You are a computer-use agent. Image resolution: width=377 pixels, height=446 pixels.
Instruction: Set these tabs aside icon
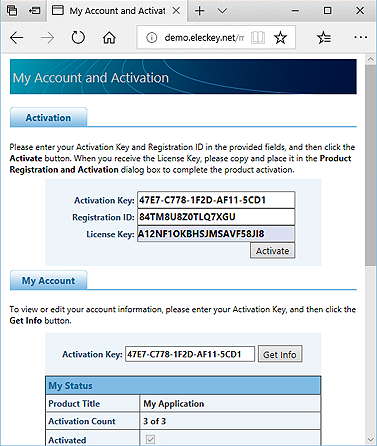pyautogui.click(x=34, y=11)
